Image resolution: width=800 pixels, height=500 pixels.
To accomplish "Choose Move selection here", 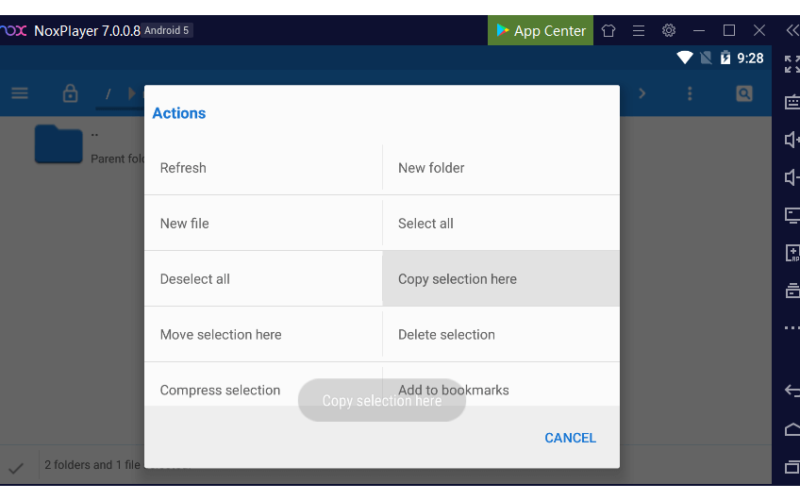I will [263, 334].
